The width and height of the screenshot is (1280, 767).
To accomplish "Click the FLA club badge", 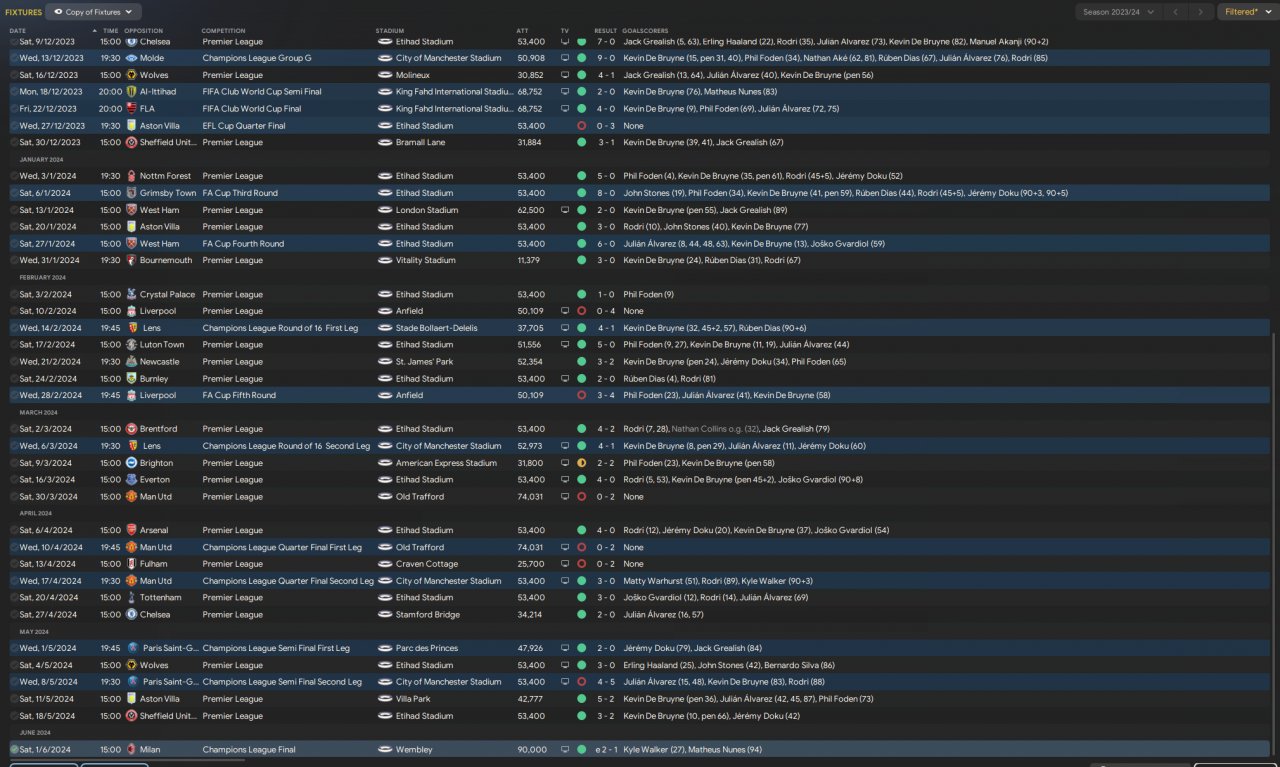I will [x=131, y=109].
